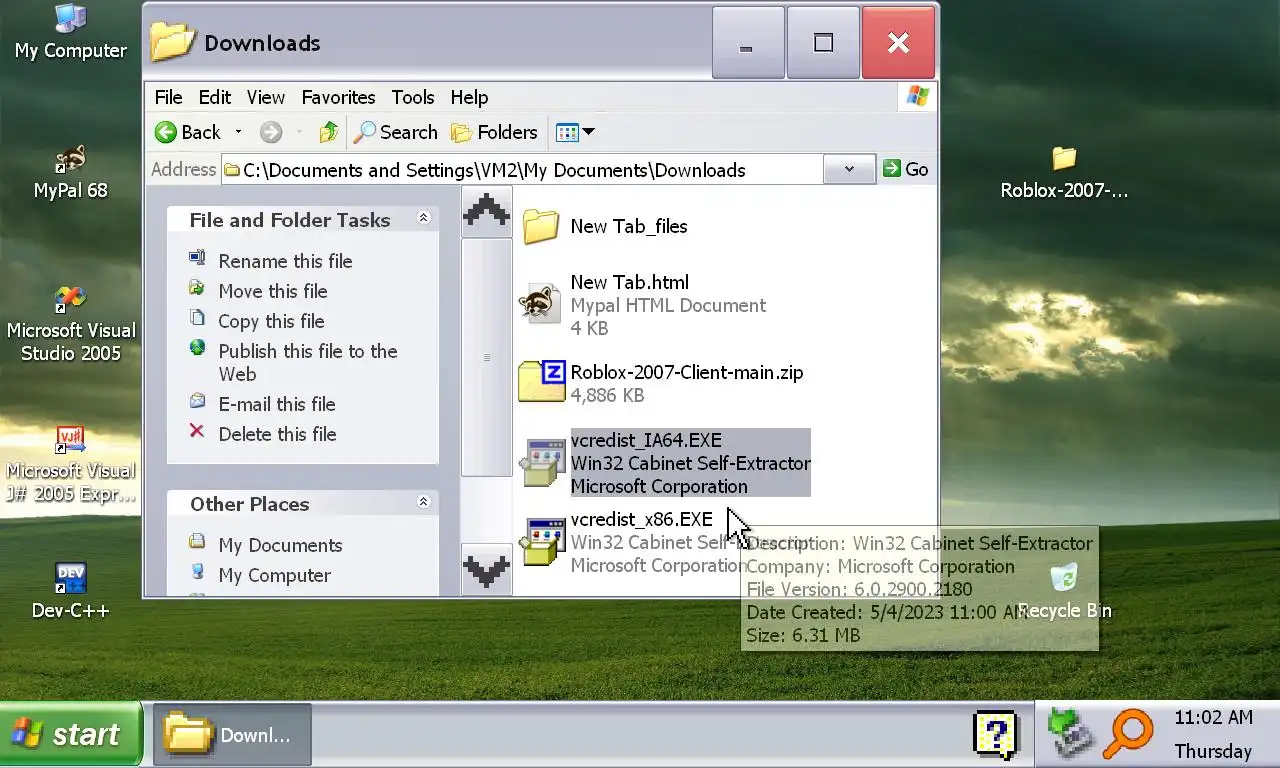Click Move this file

tap(273, 291)
